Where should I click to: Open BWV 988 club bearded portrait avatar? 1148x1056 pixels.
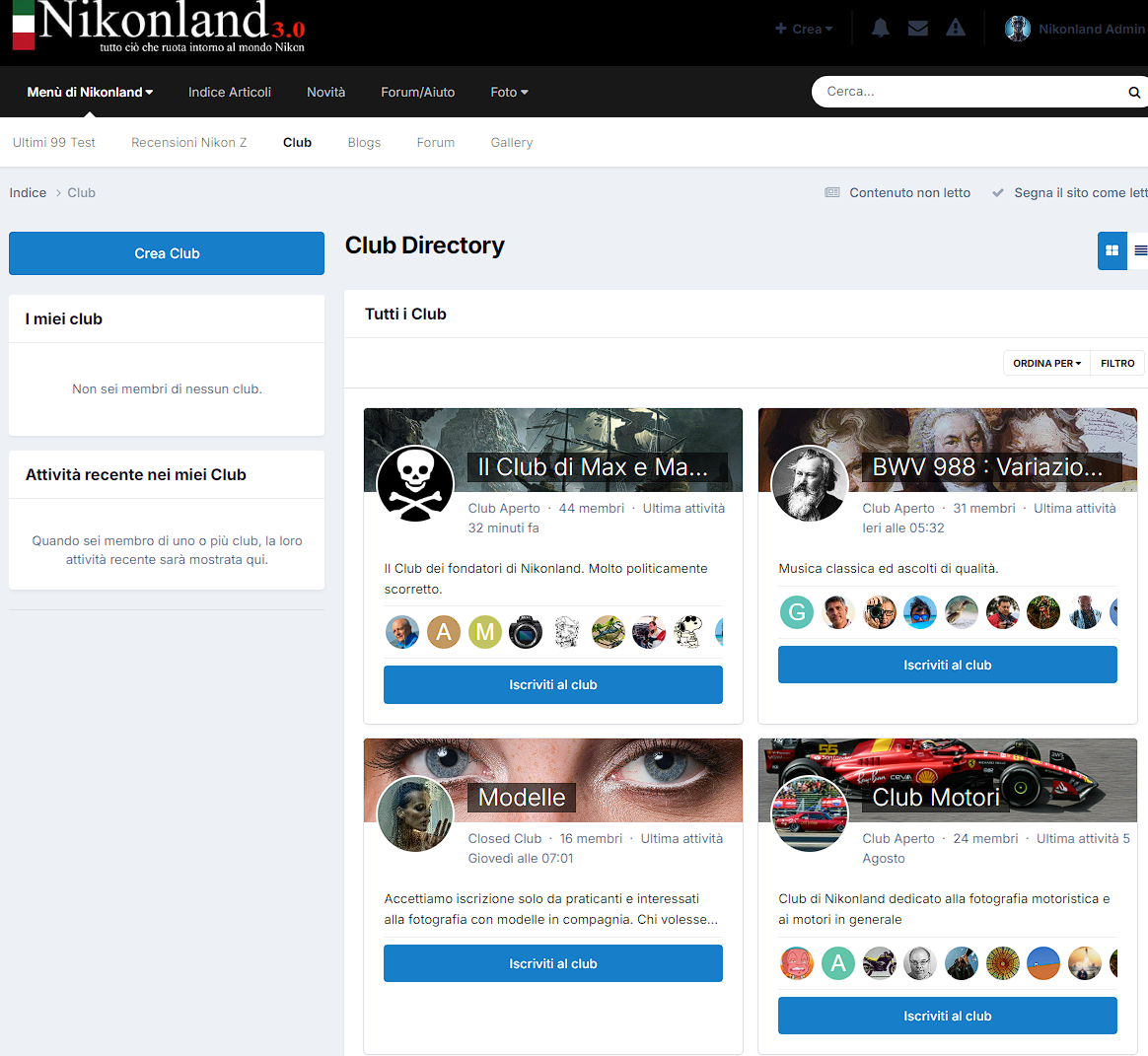pos(810,484)
